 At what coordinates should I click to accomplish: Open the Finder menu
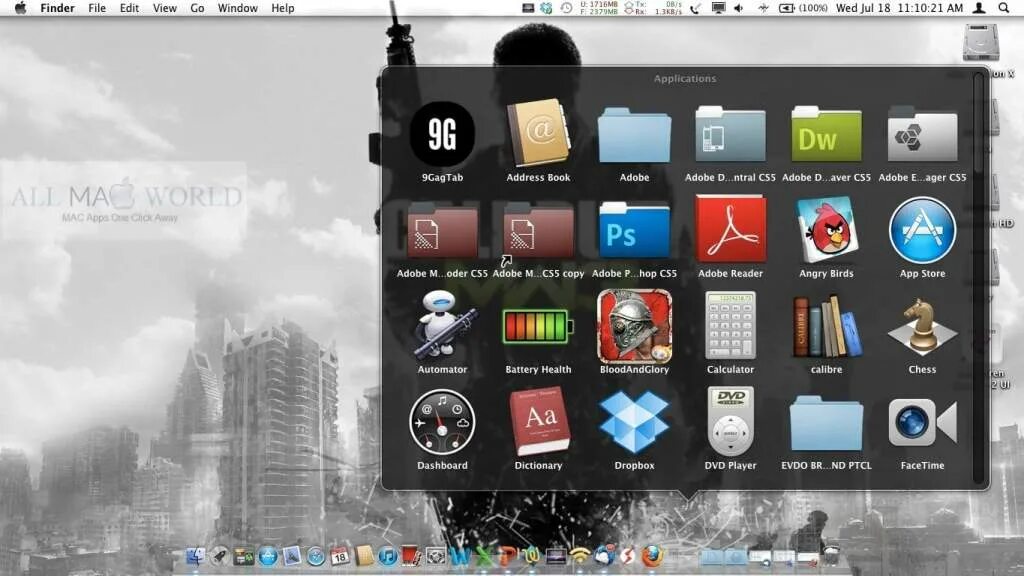[57, 8]
